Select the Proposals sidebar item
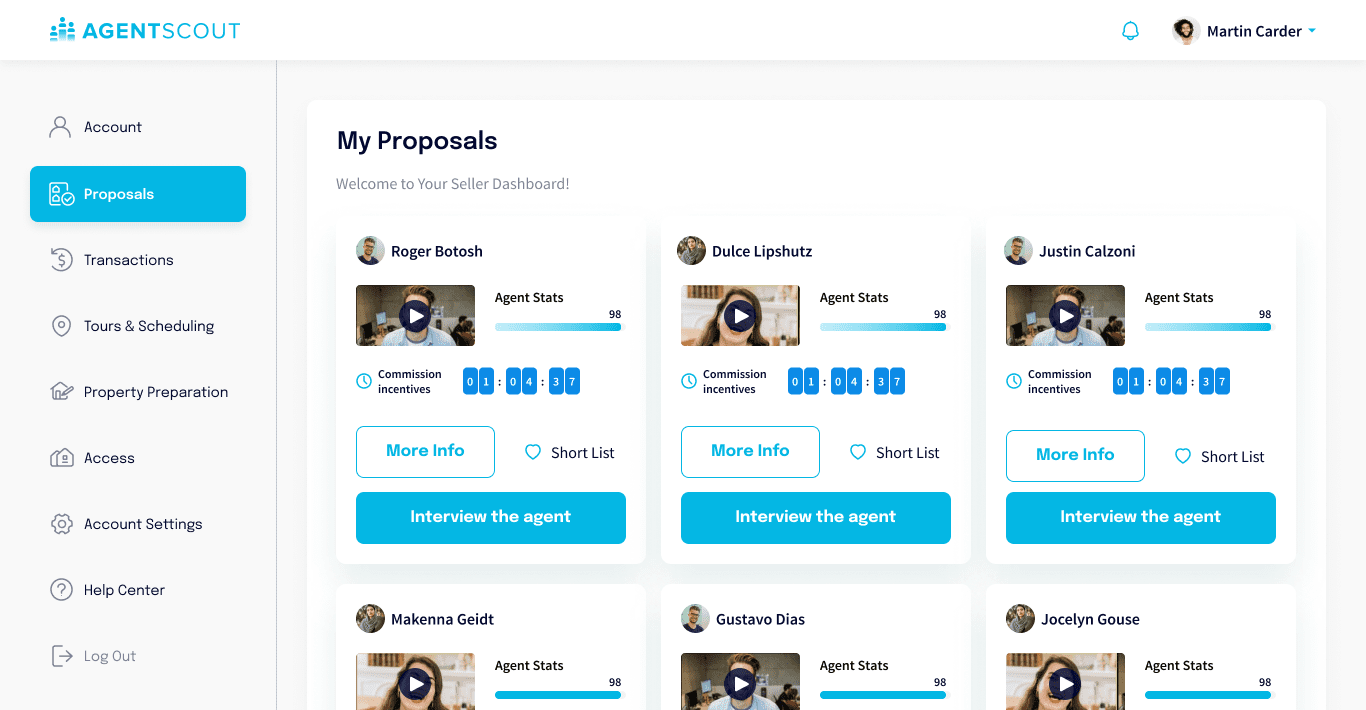 [x=138, y=194]
